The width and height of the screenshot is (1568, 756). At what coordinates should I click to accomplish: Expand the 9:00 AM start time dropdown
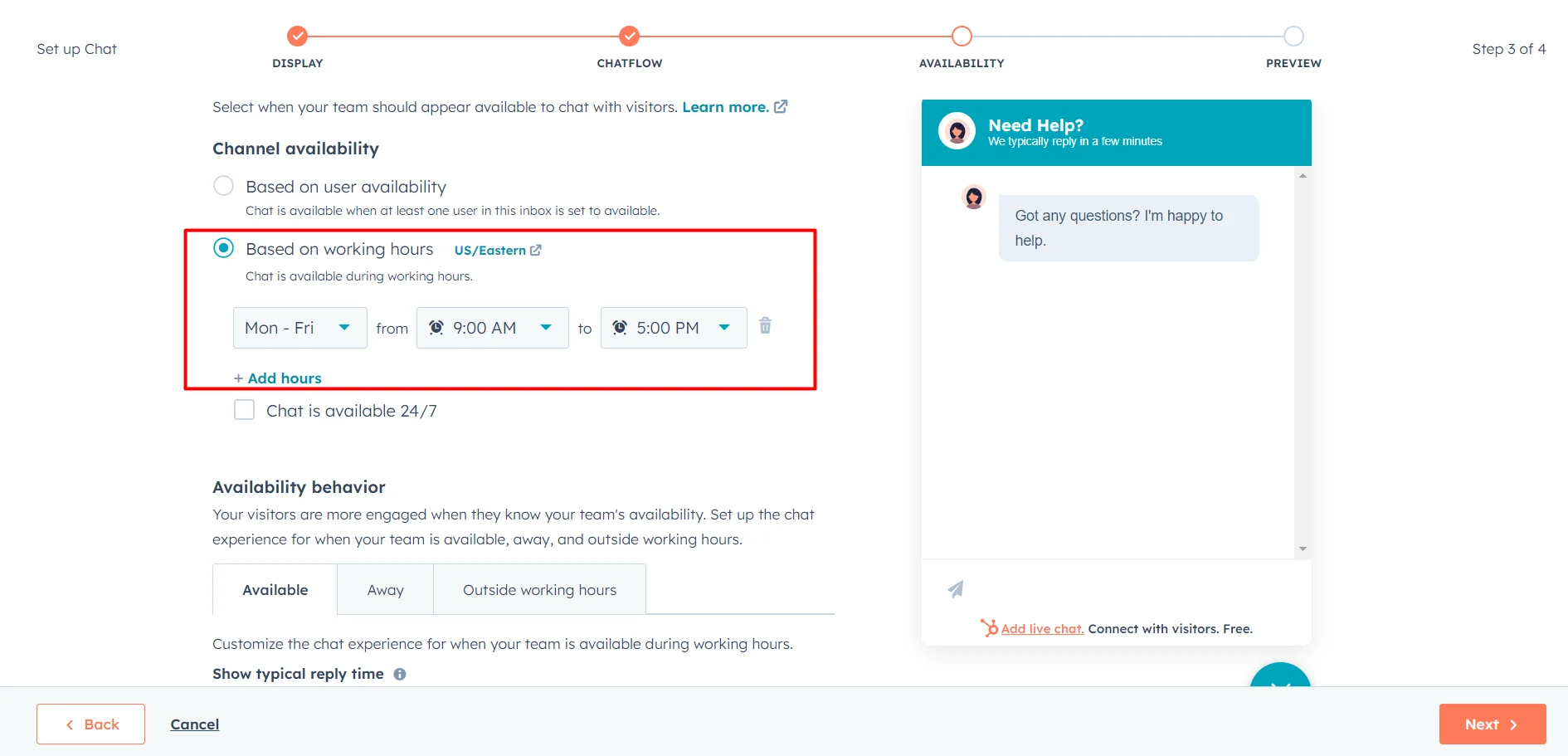coord(492,328)
